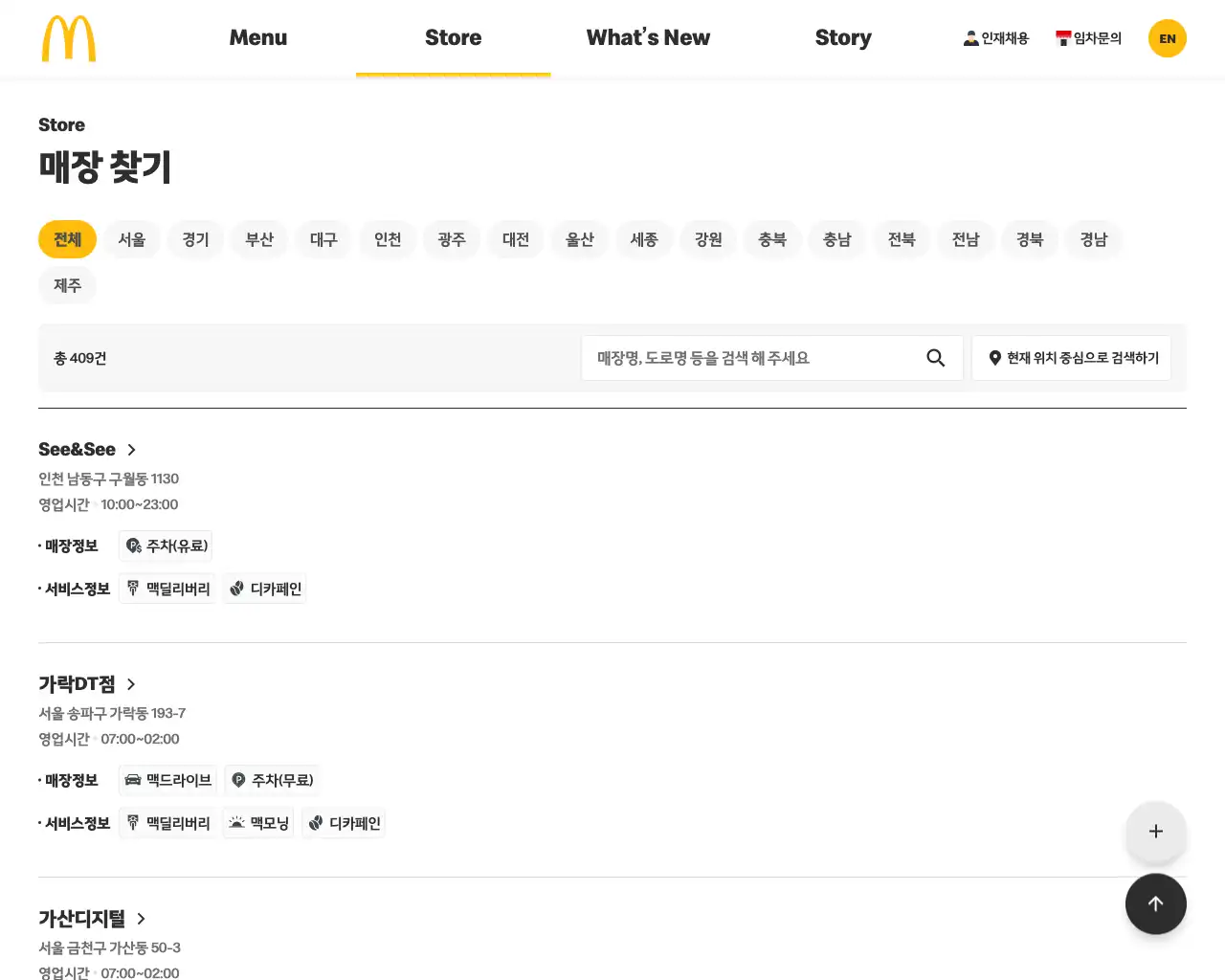Click the 맥모닝 sunrise tag for 가락DT점
The image size is (1225, 980).
[x=258, y=823]
